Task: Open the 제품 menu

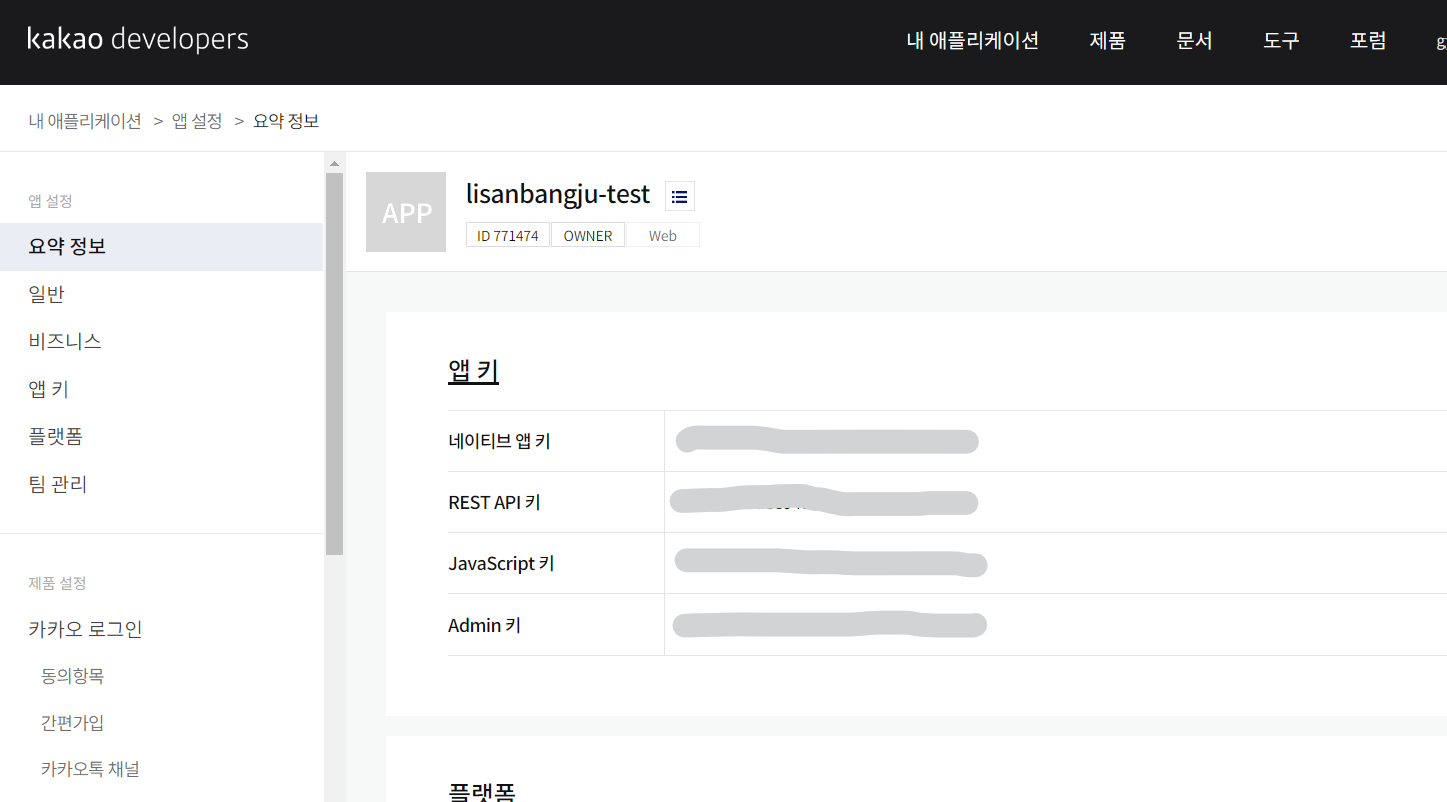Action: pyautogui.click(x=1108, y=41)
